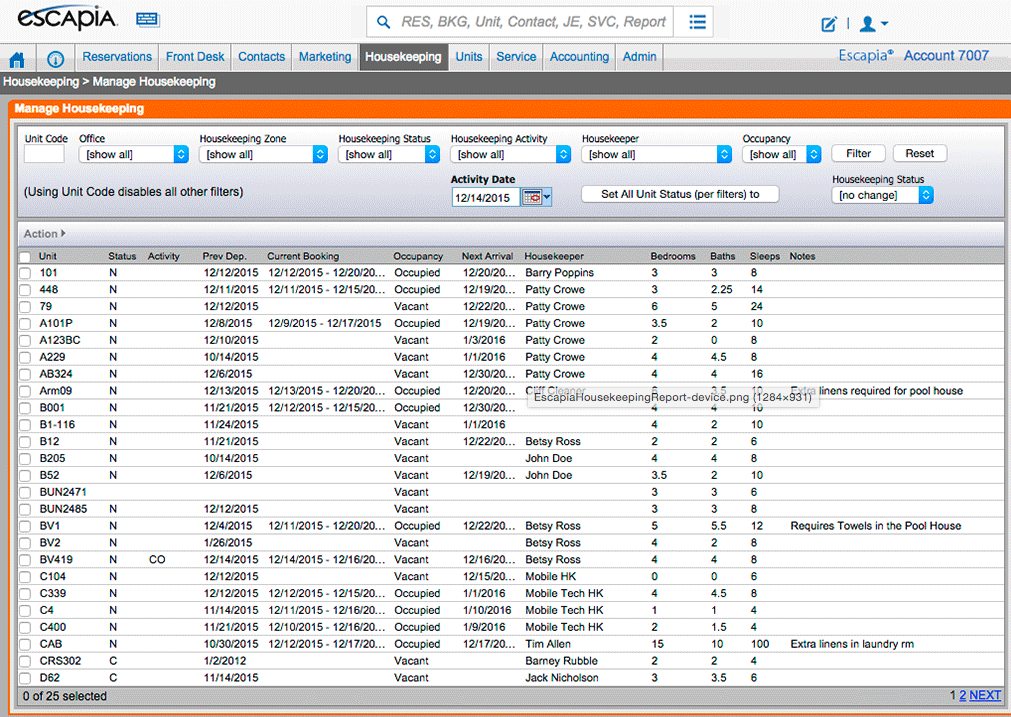Click the search magnifier icon
1011x717 pixels.
383,22
